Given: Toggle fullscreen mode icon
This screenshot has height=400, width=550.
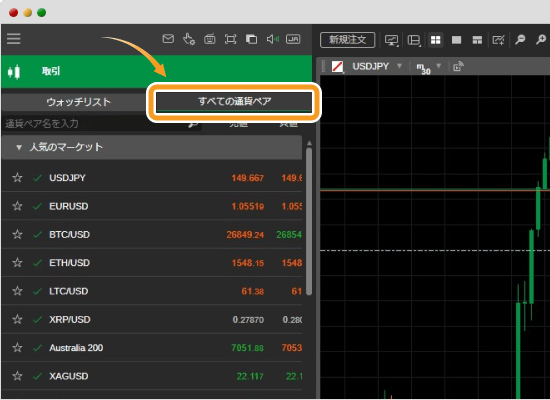Looking at the screenshot, I should pos(230,39).
